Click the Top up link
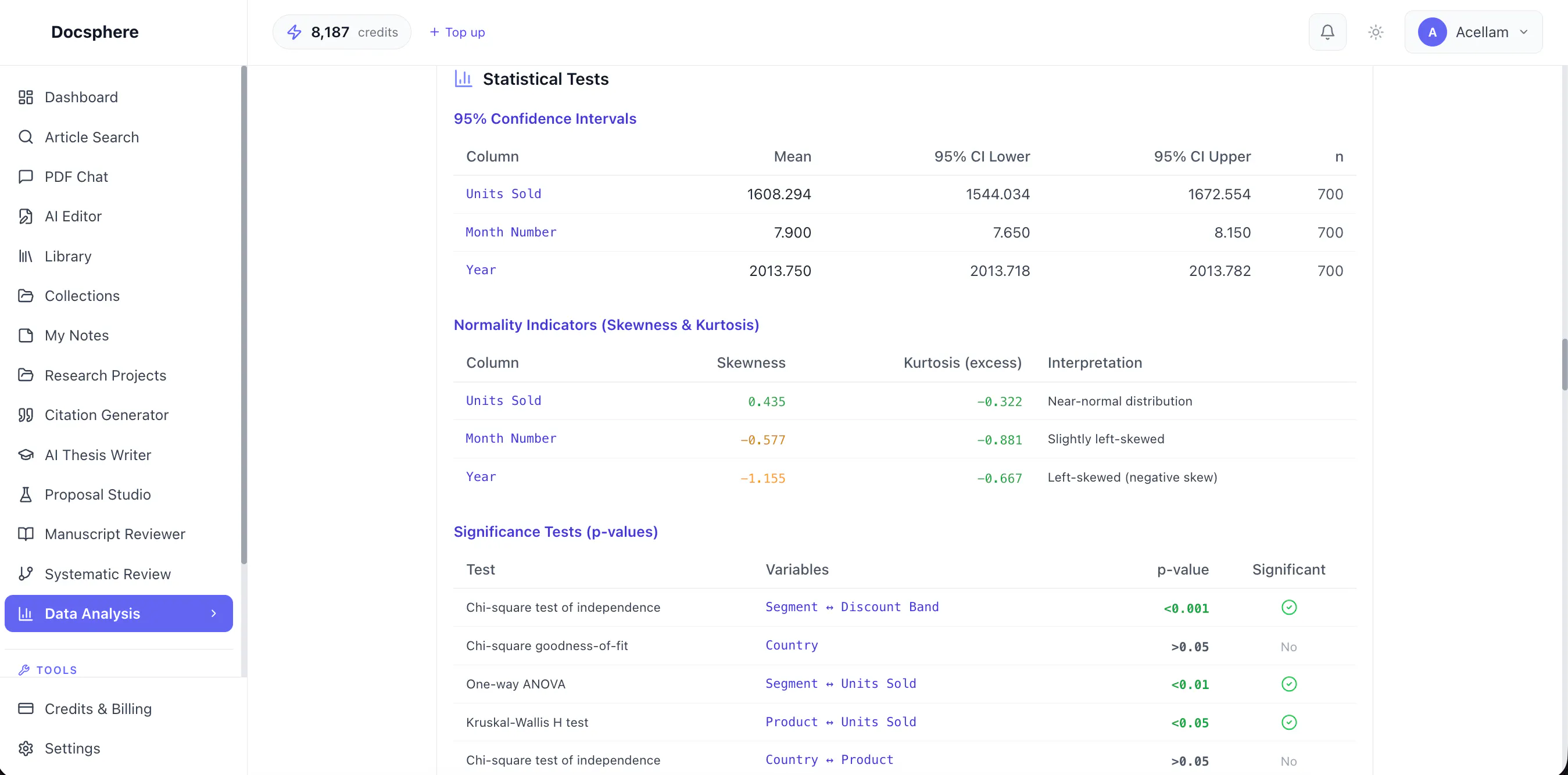 [457, 31]
